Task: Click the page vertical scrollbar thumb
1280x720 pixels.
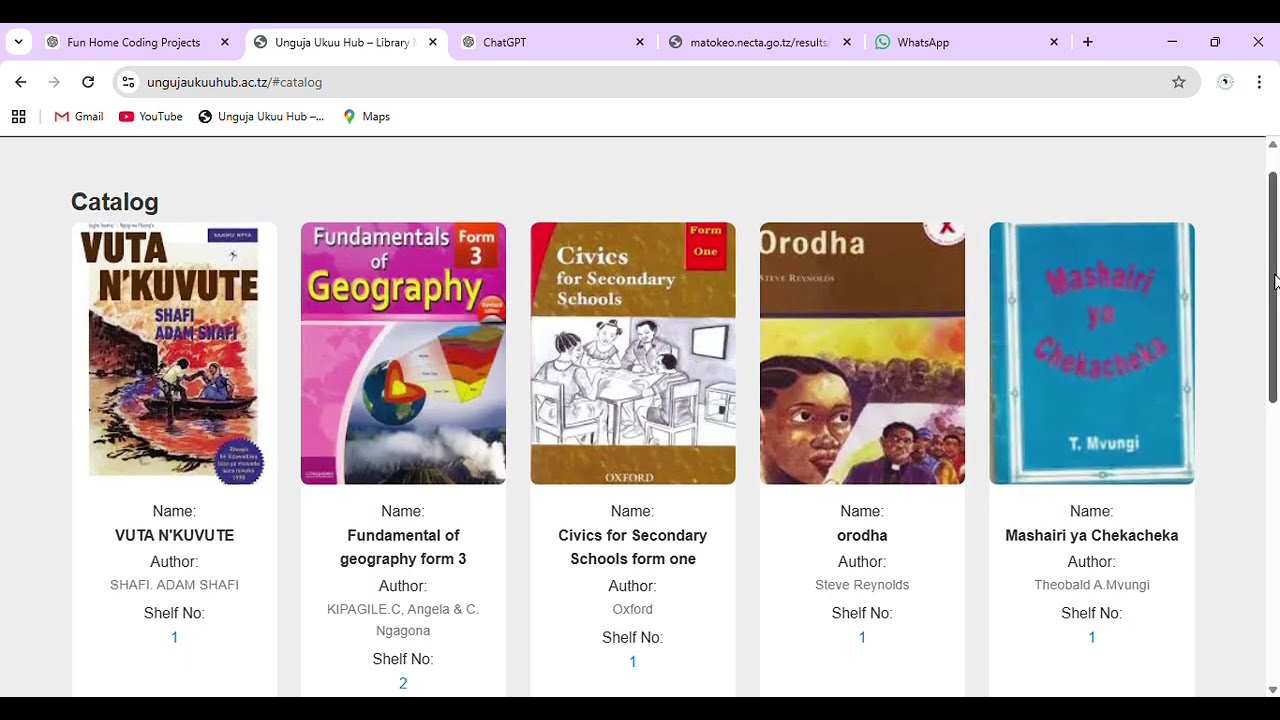Action: tap(1272, 288)
